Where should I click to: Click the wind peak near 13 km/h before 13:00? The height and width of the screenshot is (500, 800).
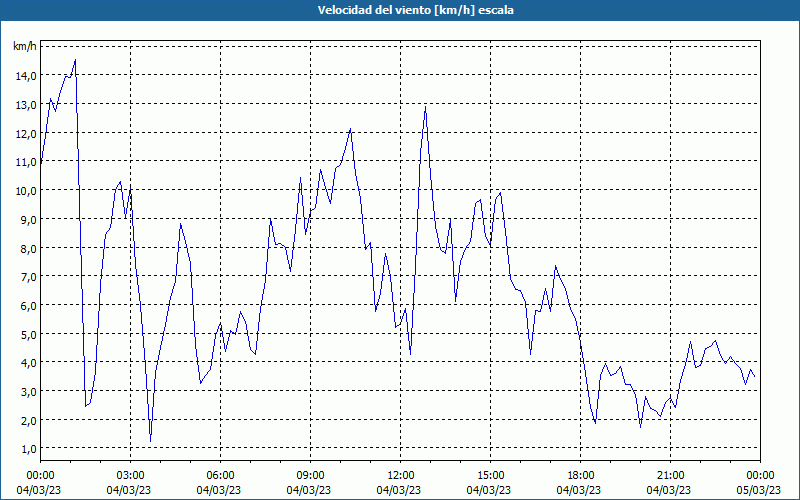click(x=426, y=107)
